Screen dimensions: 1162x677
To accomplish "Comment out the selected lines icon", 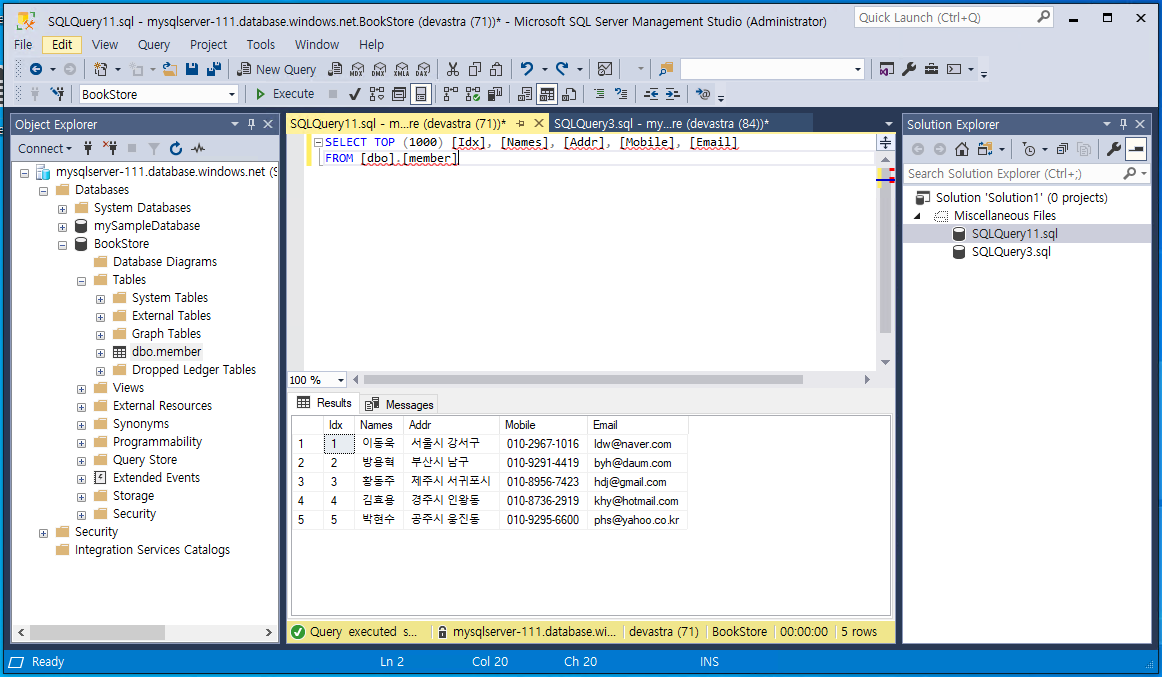I will click(599, 94).
